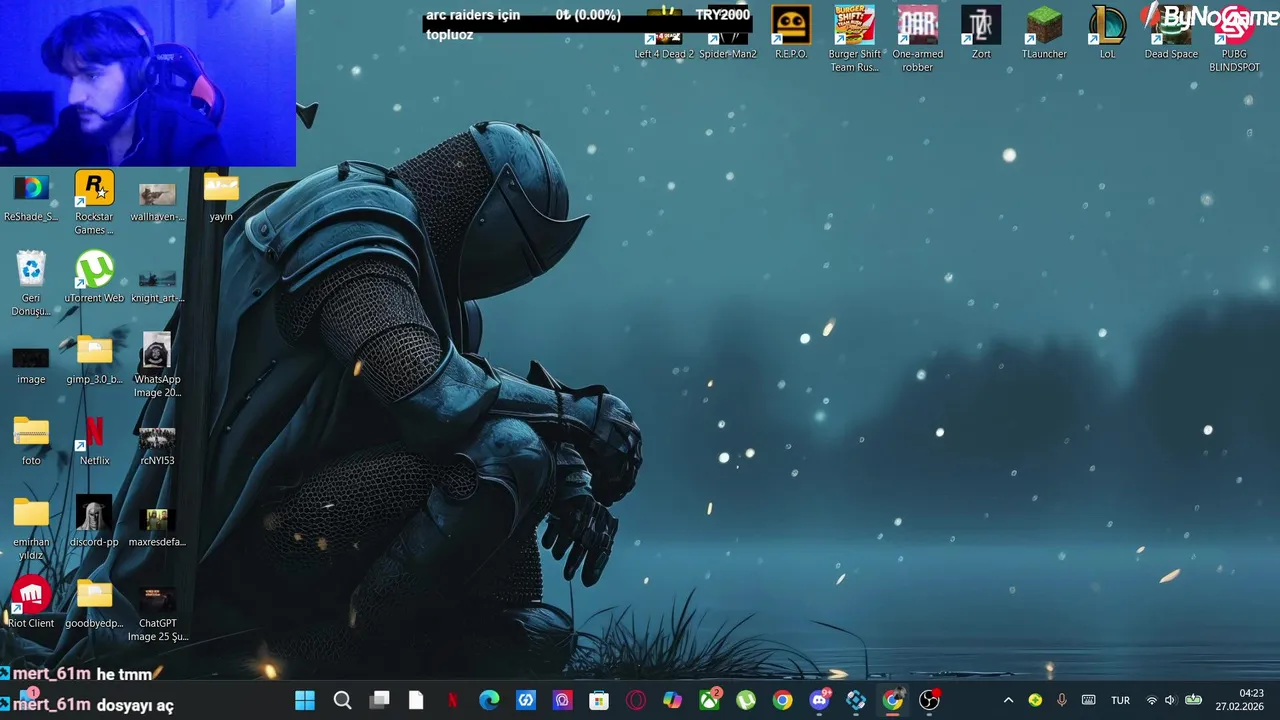The image size is (1280, 720).
Task: Open the Windows Start menu
Action: 305,700
